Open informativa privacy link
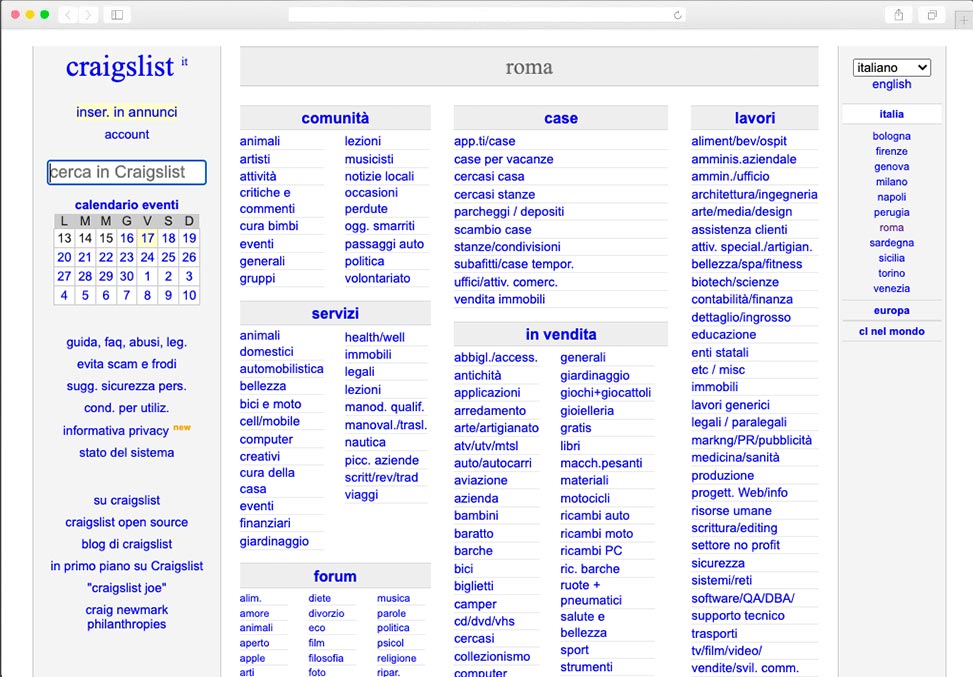Image resolution: width=973 pixels, height=677 pixels. point(115,431)
